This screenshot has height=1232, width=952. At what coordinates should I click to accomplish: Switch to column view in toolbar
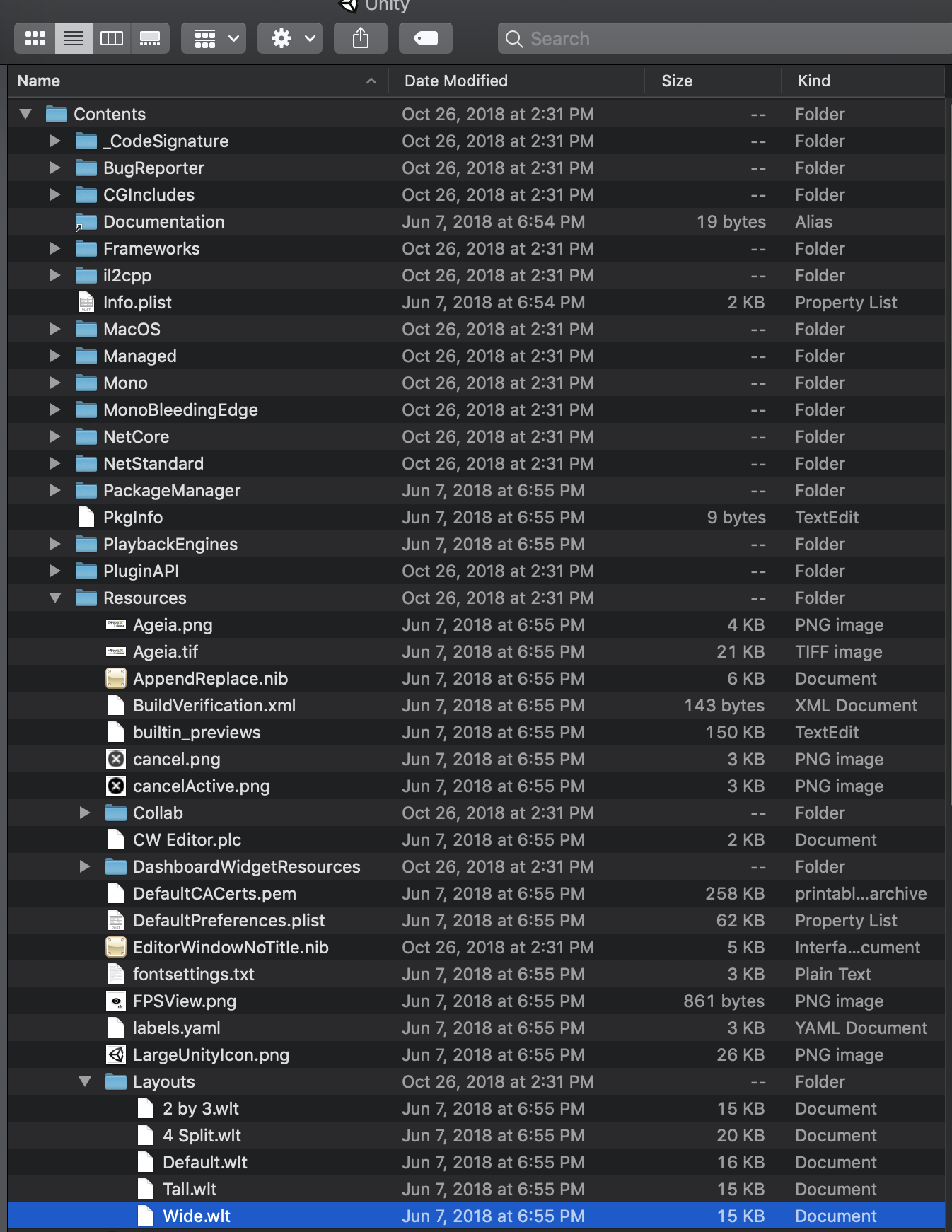(x=112, y=38)
